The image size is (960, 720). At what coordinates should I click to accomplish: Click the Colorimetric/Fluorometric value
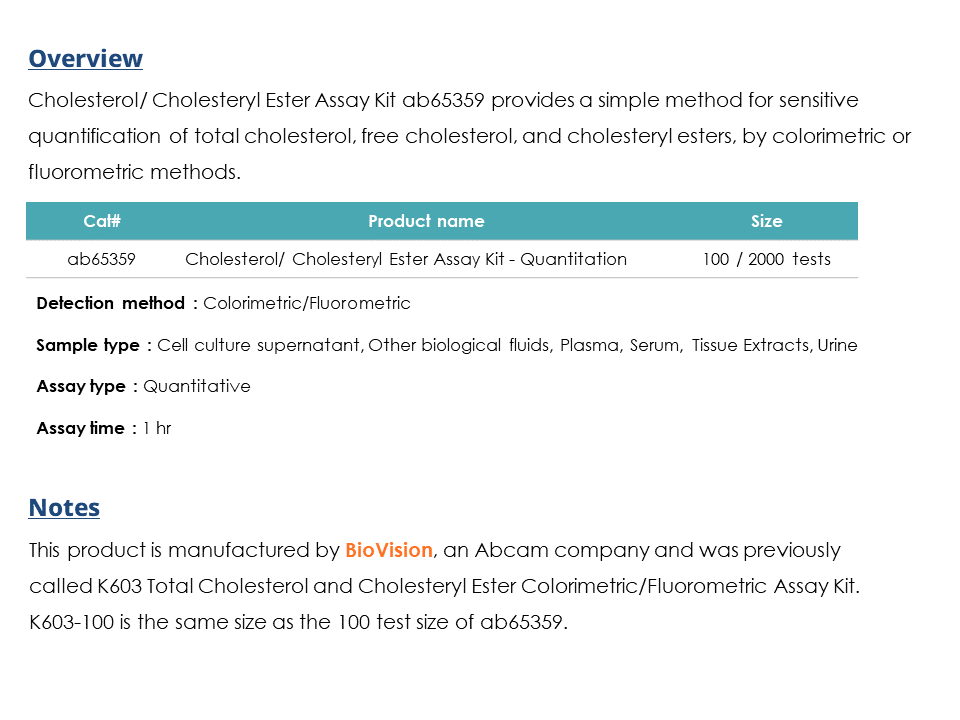pyautogui.click(x=307, y=303)
